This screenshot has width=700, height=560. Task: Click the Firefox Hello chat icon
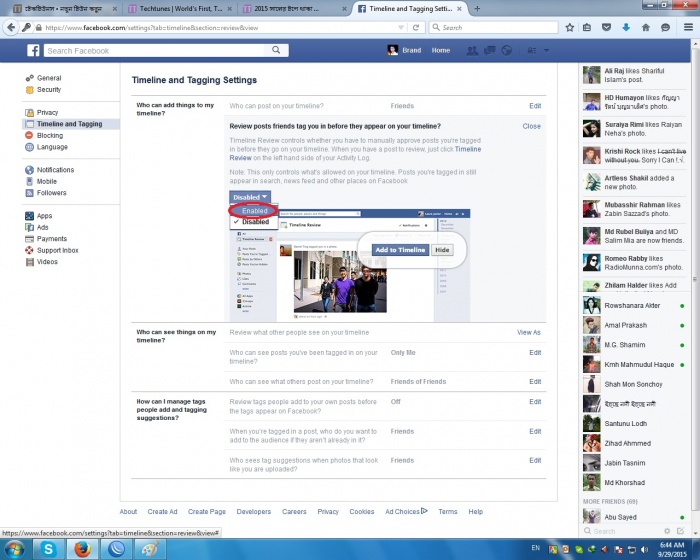(x=665, y=28)
